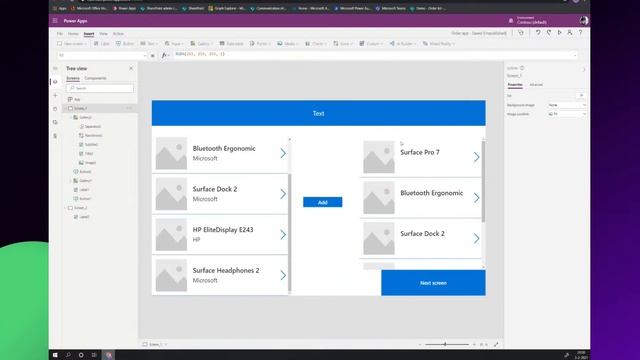Click Surface Pro 7 arrow in right gallery
Screen dimensions: 640x360
pos(476,157)
